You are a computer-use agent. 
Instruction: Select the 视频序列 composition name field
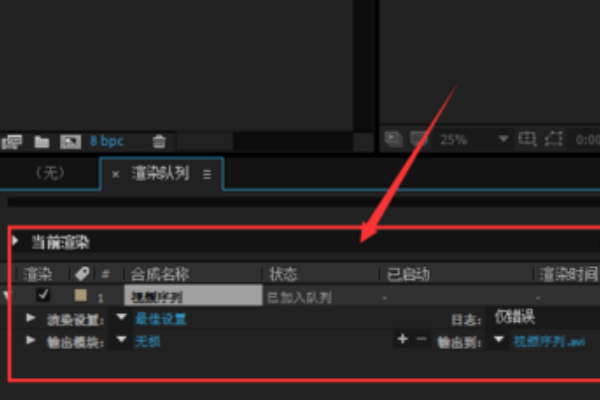click(x=193, y=296)
